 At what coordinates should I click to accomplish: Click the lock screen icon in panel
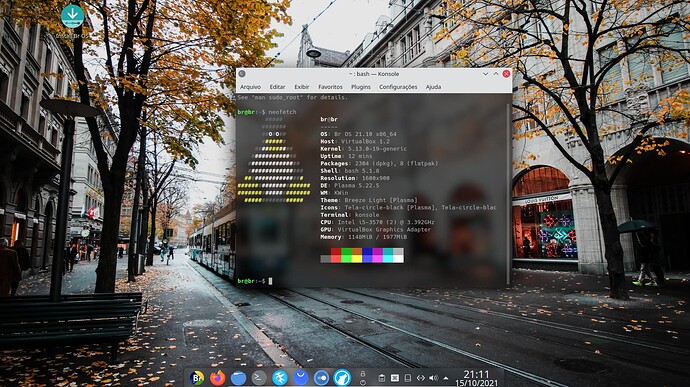point(363,373)
